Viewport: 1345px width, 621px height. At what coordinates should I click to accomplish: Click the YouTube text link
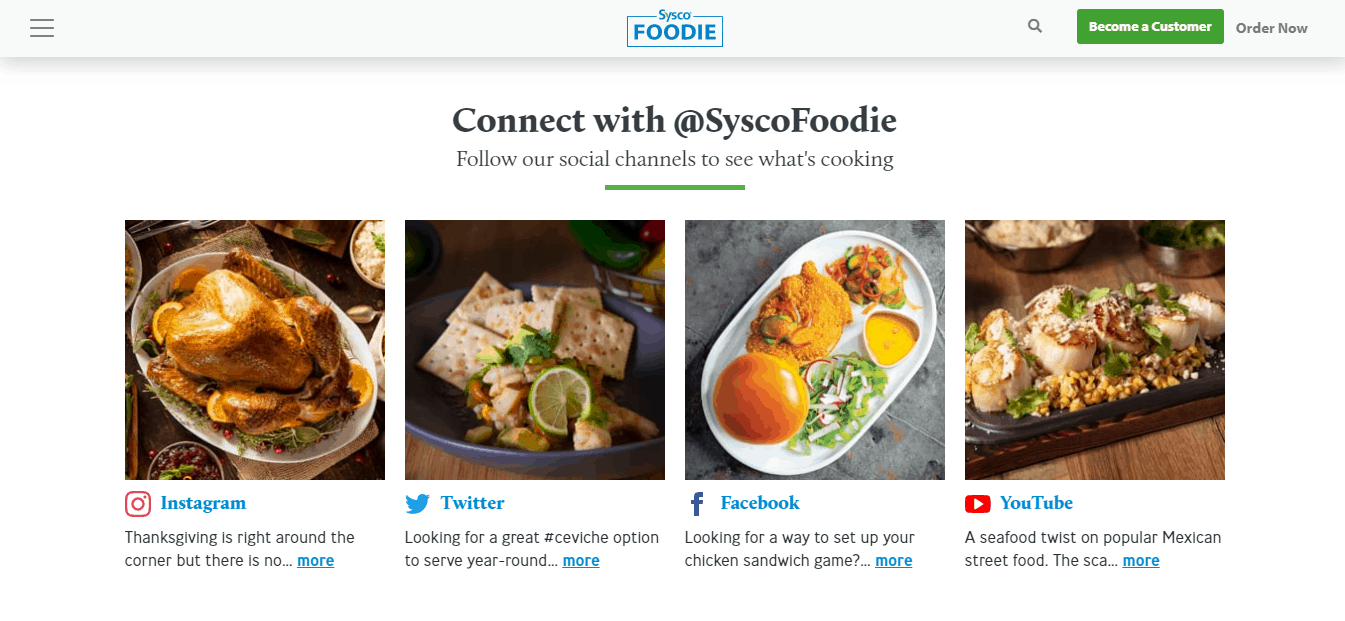click(1037, 503)
